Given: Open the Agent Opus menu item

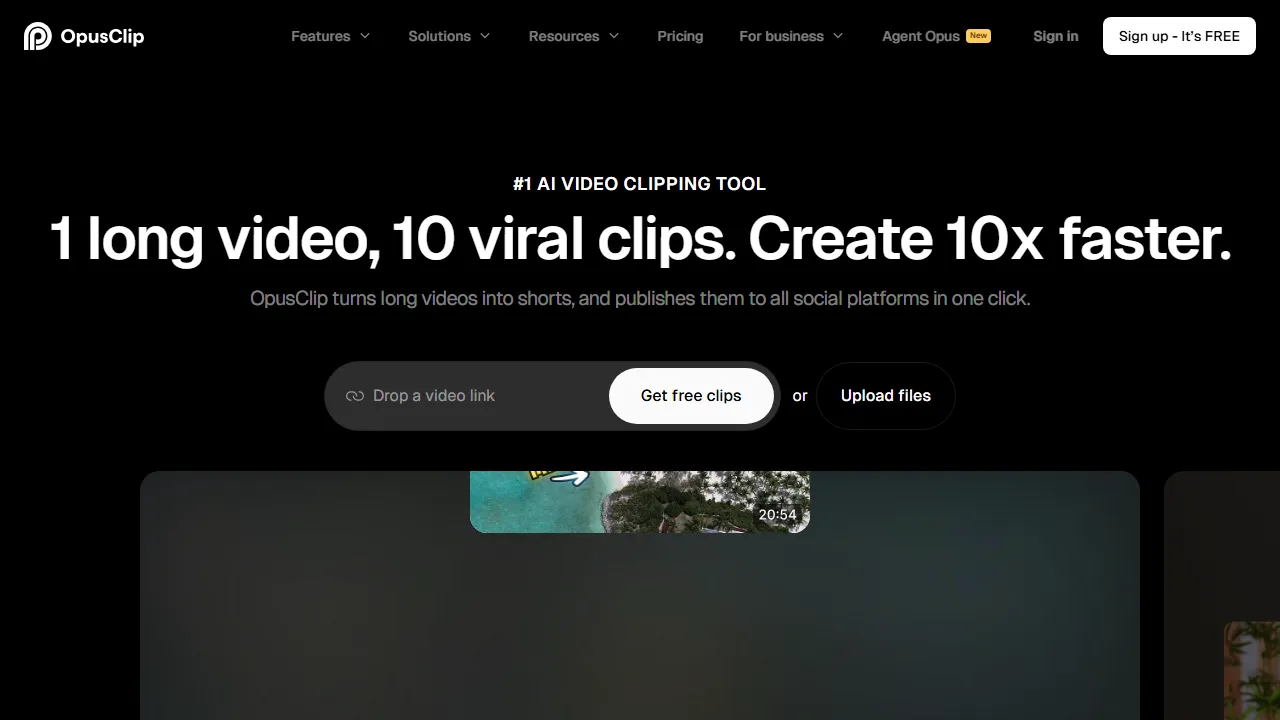Looking at the screenshot, I should 920,36.
